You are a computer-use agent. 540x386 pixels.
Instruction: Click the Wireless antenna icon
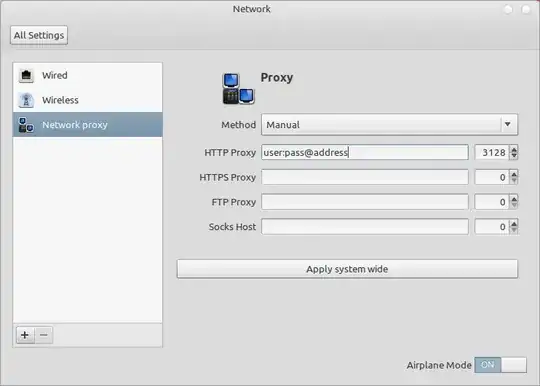pyautogui.click(x=26, y=100)
